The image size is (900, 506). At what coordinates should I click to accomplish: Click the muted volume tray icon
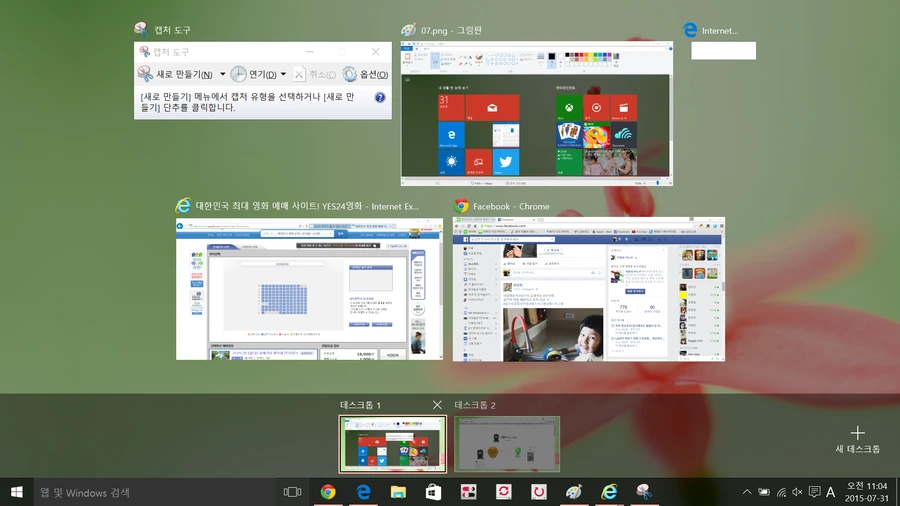click(797, 492)
